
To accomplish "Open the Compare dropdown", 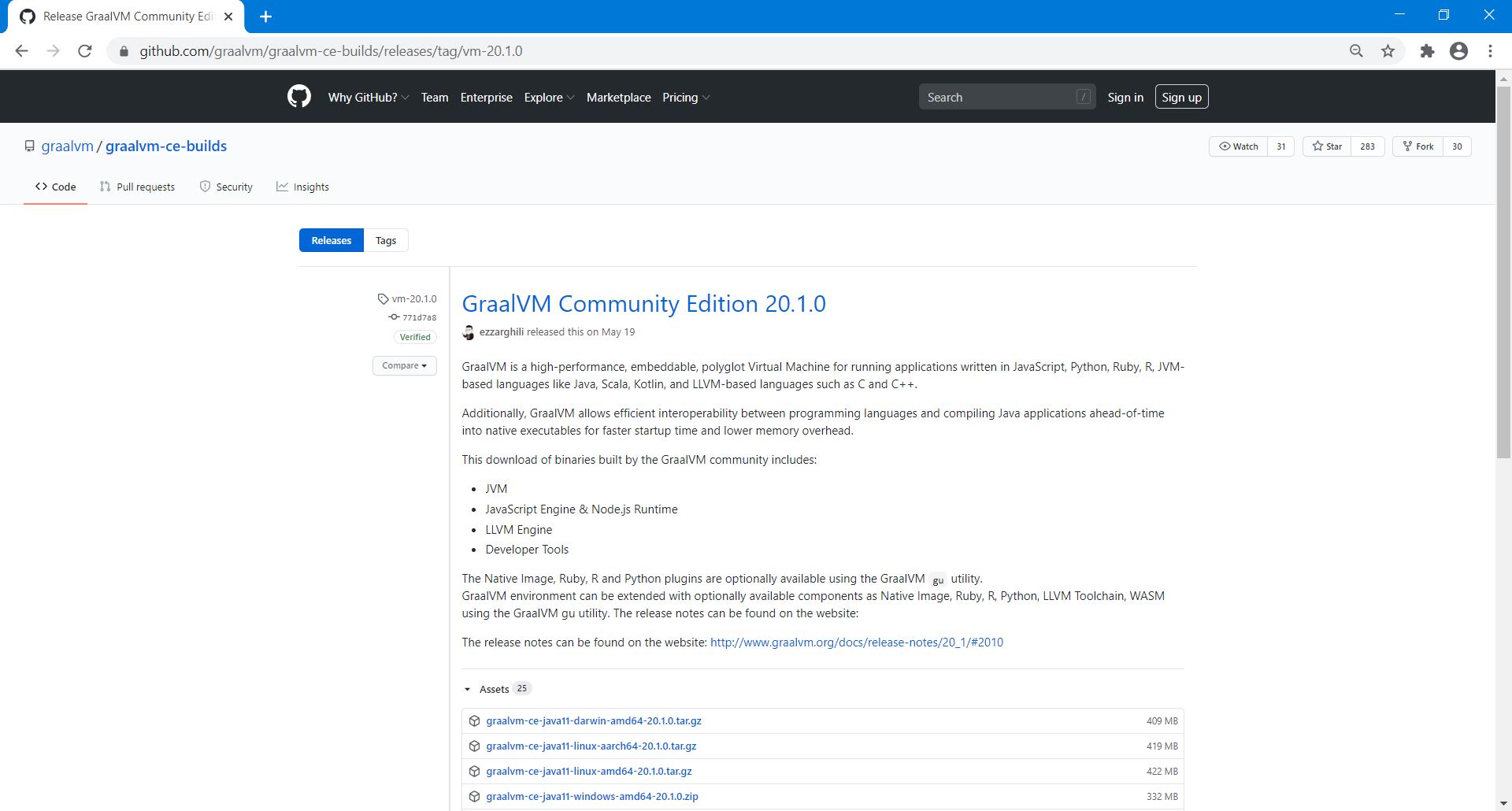I will (x=404, y=365).
